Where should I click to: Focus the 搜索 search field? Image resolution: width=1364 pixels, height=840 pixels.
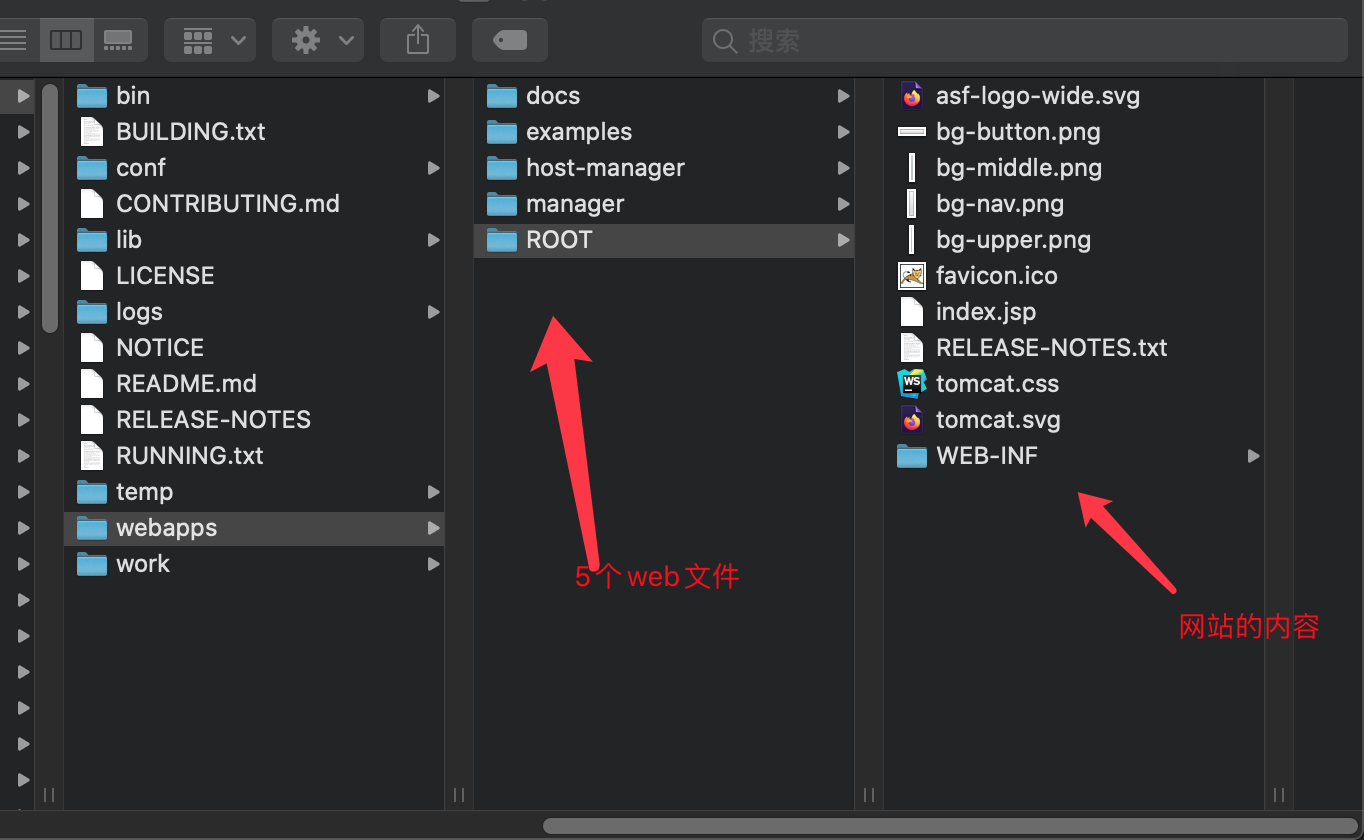(1025, 41)
